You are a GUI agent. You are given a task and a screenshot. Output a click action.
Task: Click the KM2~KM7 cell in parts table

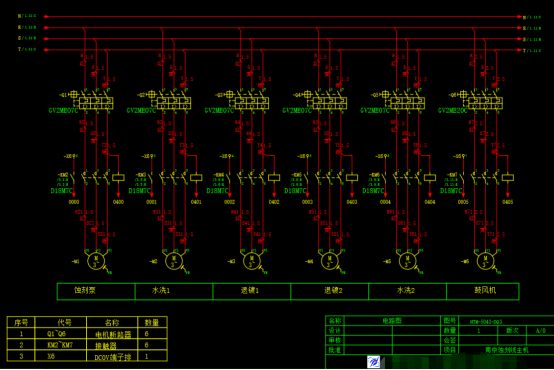coord(60,345)
